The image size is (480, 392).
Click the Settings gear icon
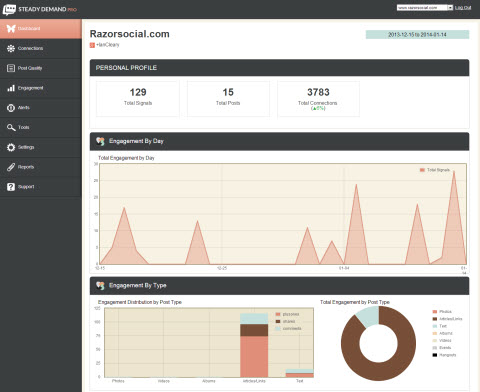coord(11,147)
